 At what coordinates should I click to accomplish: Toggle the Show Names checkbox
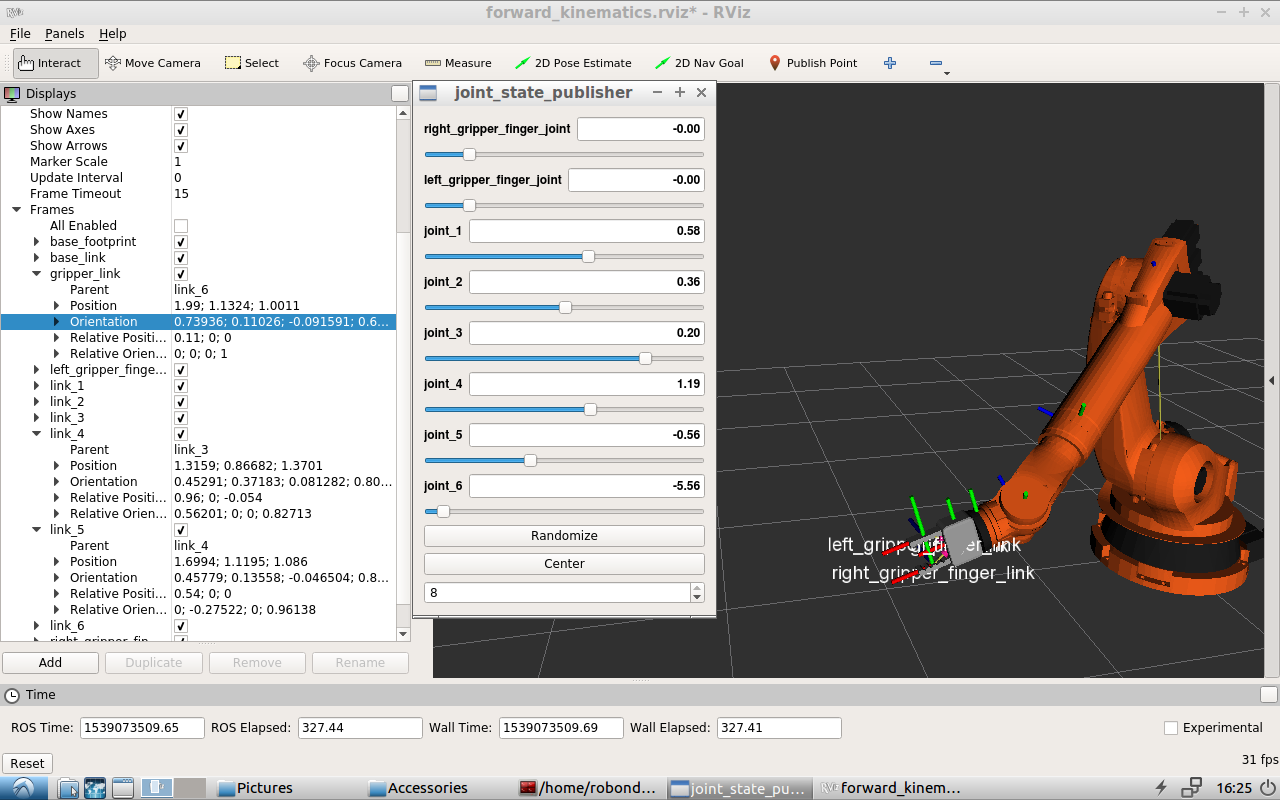click(x=181, y=114)
